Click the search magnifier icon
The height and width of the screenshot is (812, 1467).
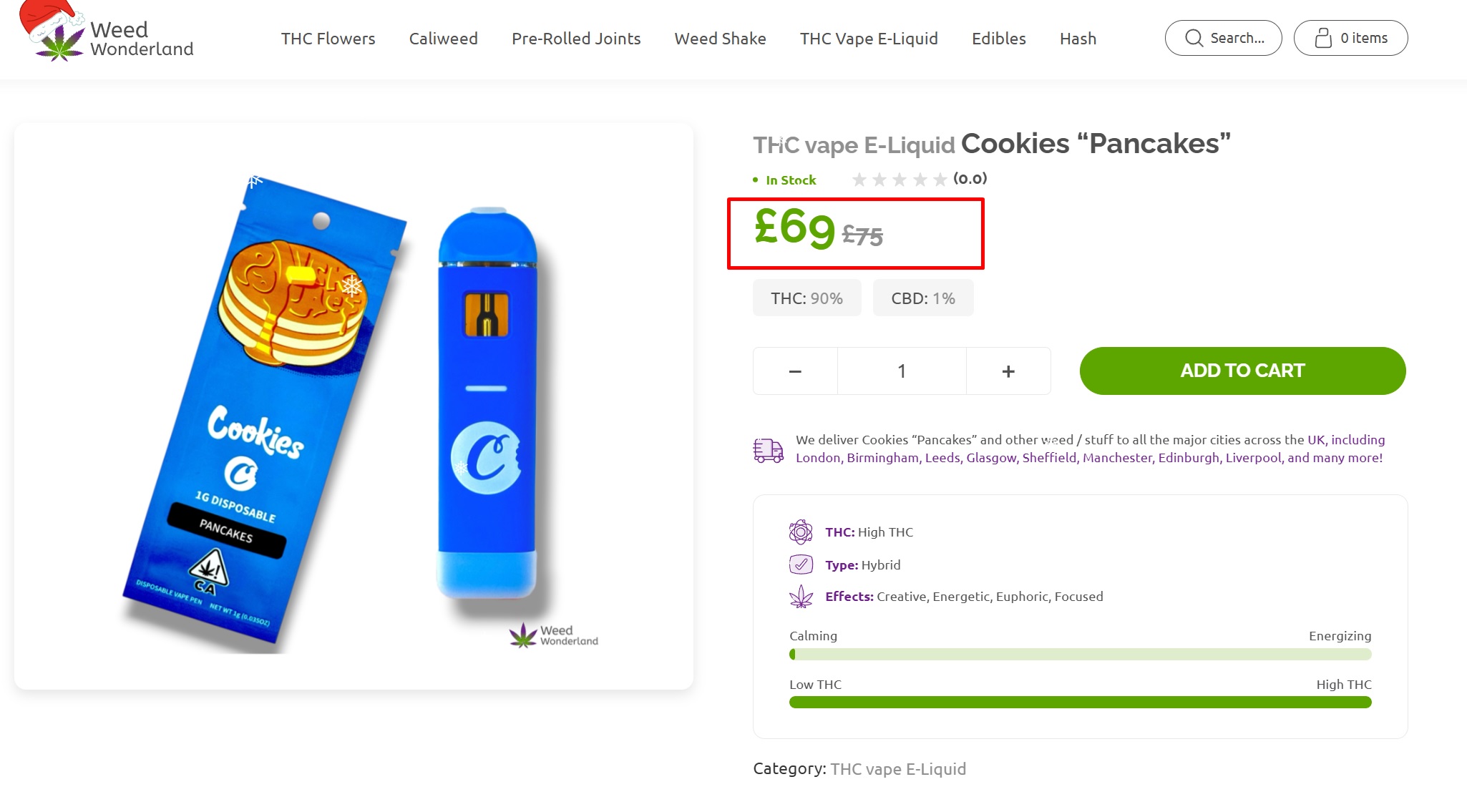[x=1194, y=38]
